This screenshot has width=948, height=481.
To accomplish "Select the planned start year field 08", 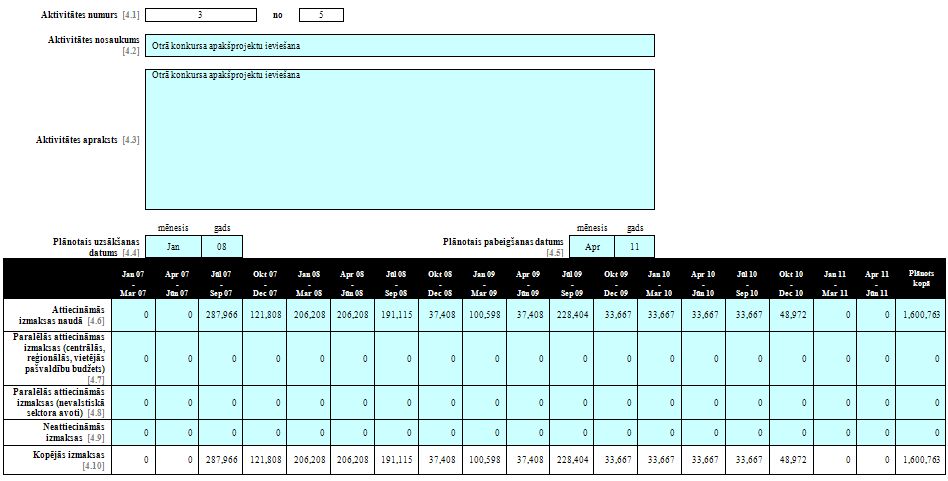I will pyautogui.click(x=222, y=247).
